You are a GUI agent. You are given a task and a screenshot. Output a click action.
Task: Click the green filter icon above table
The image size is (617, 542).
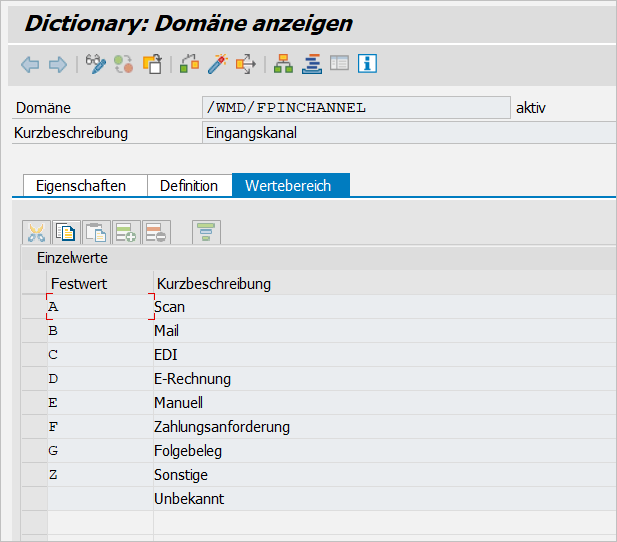tap(206, 233)
